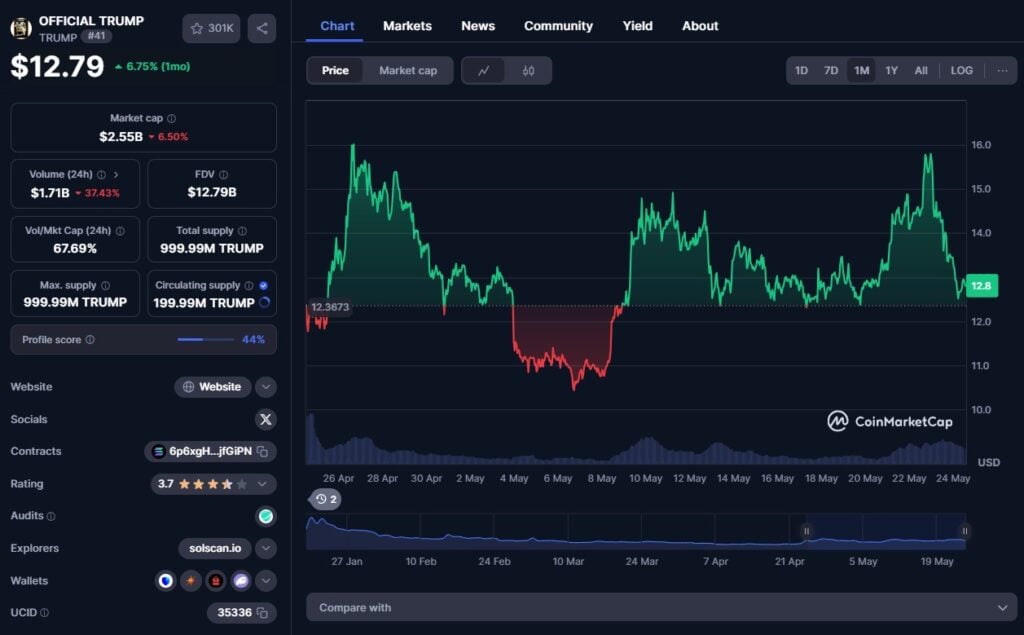Set chart range to 7D
The image size is (1024, 635).
(x=831, y=71)
